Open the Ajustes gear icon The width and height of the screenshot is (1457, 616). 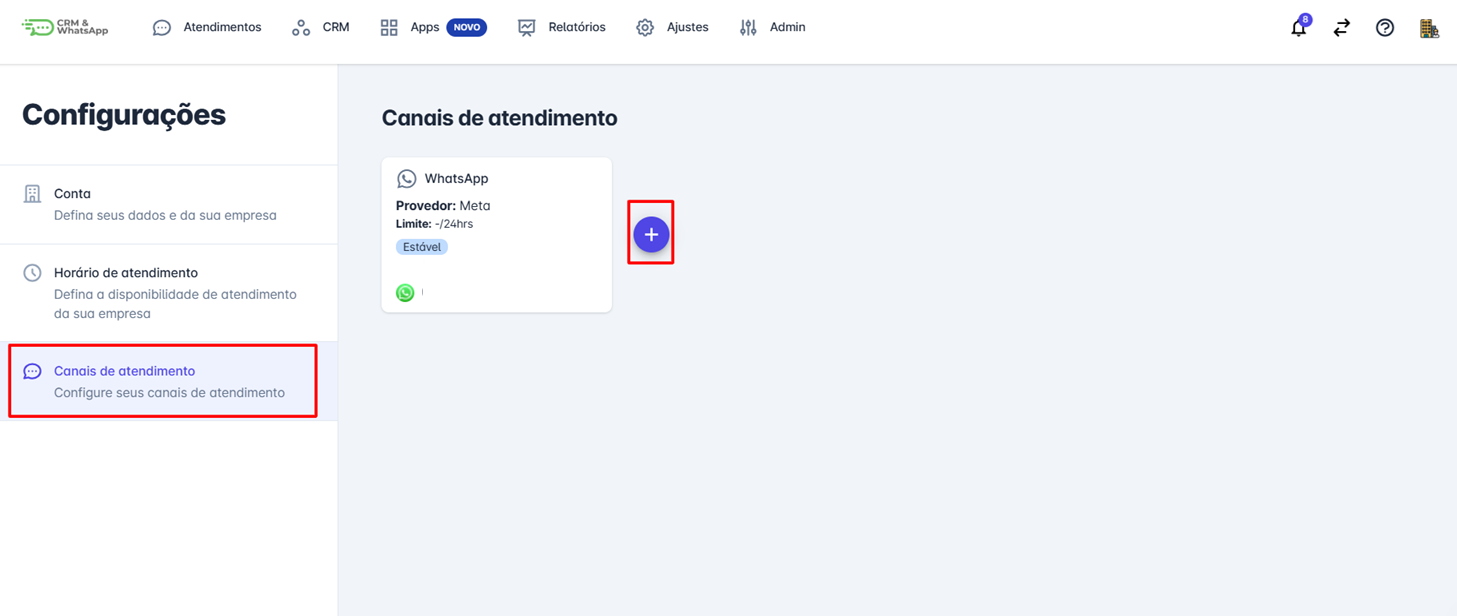click(645, 27)
